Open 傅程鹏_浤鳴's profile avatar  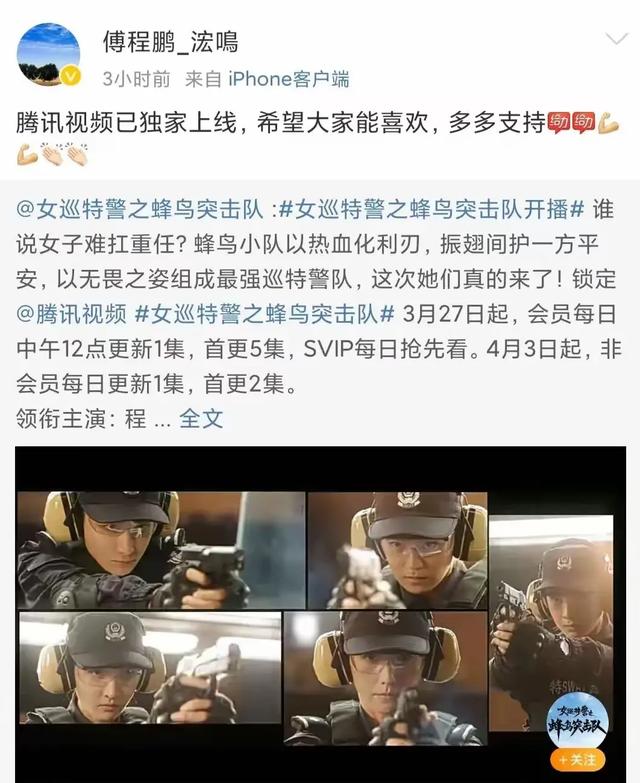pos(48,54)
